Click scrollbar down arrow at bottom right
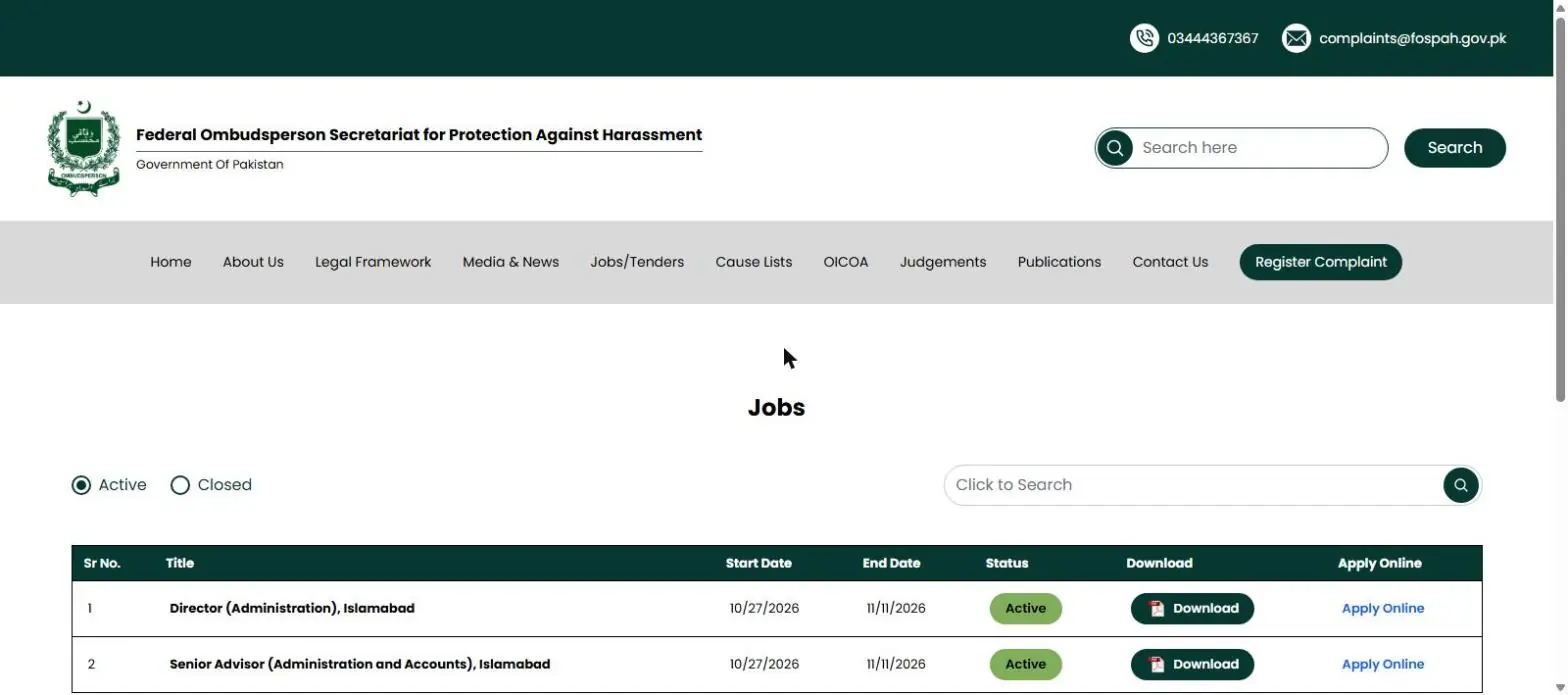 [1559, 687]
